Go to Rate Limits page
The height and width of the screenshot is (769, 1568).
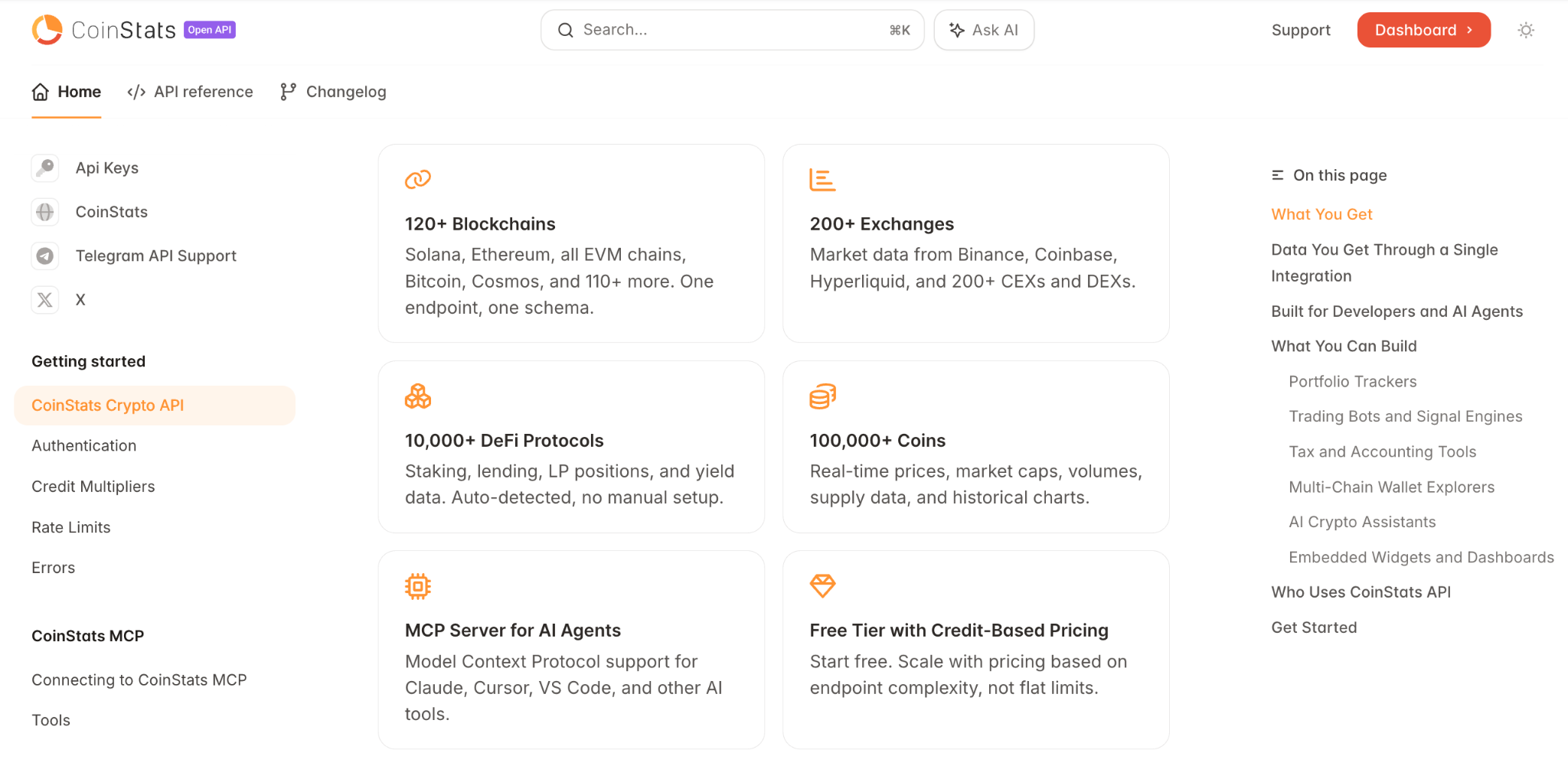click(71, 527)
